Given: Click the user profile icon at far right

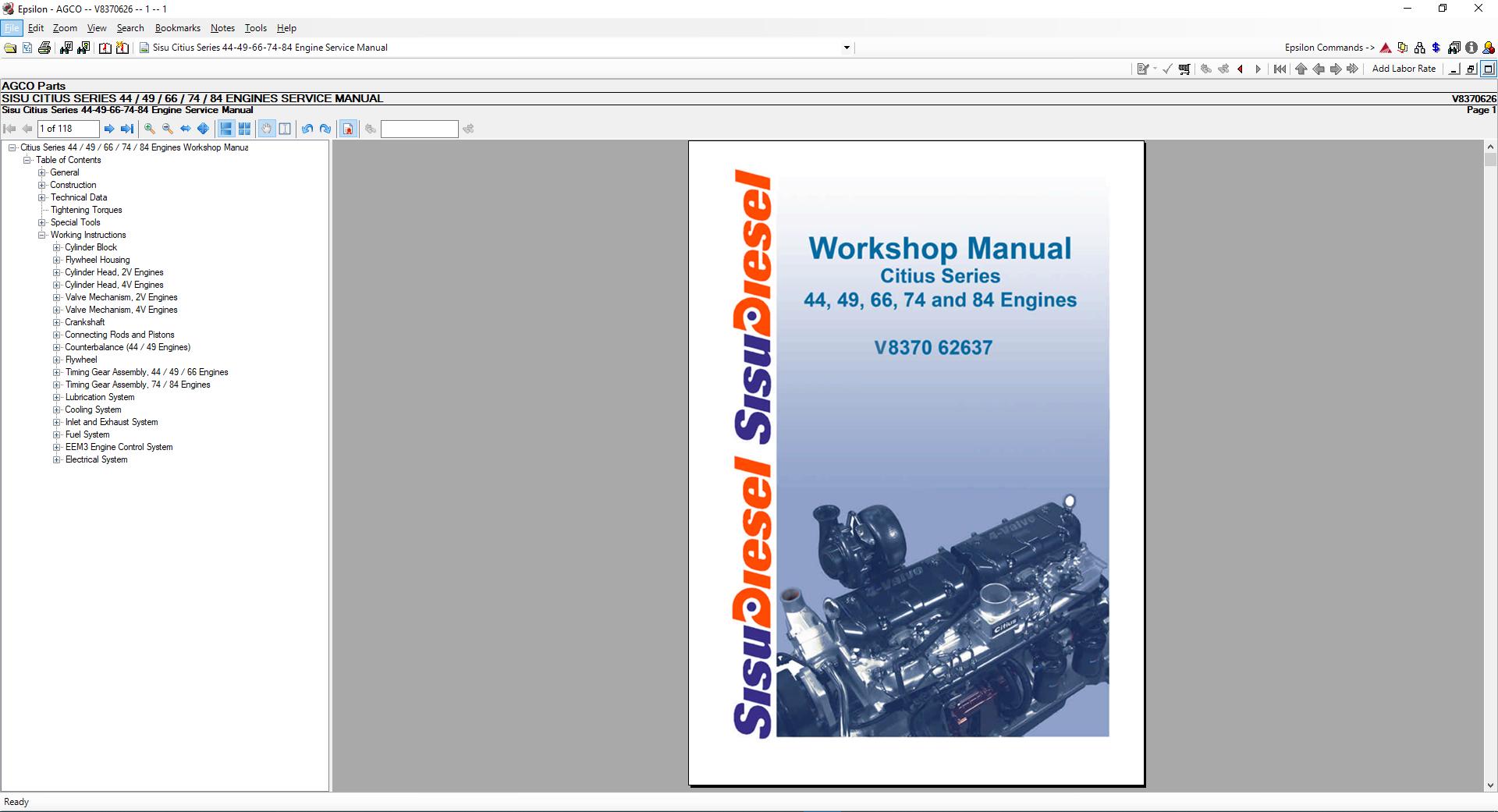Looking at the screenshot, I should 1489,48.
